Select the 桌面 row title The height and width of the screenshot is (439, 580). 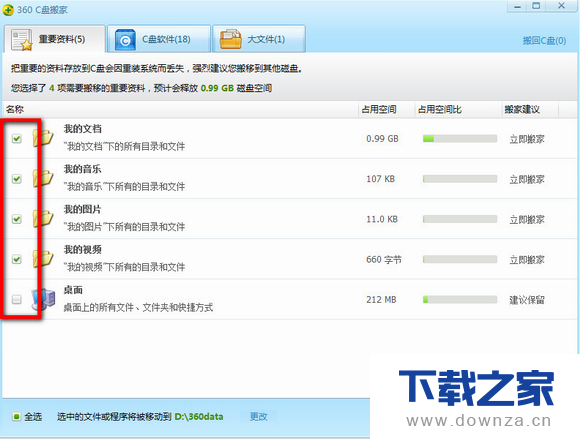click(x=73, y=290)
